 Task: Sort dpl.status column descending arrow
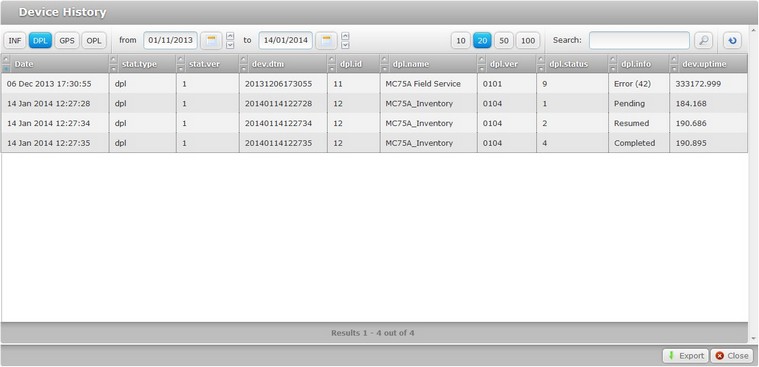tap(541, 68)
